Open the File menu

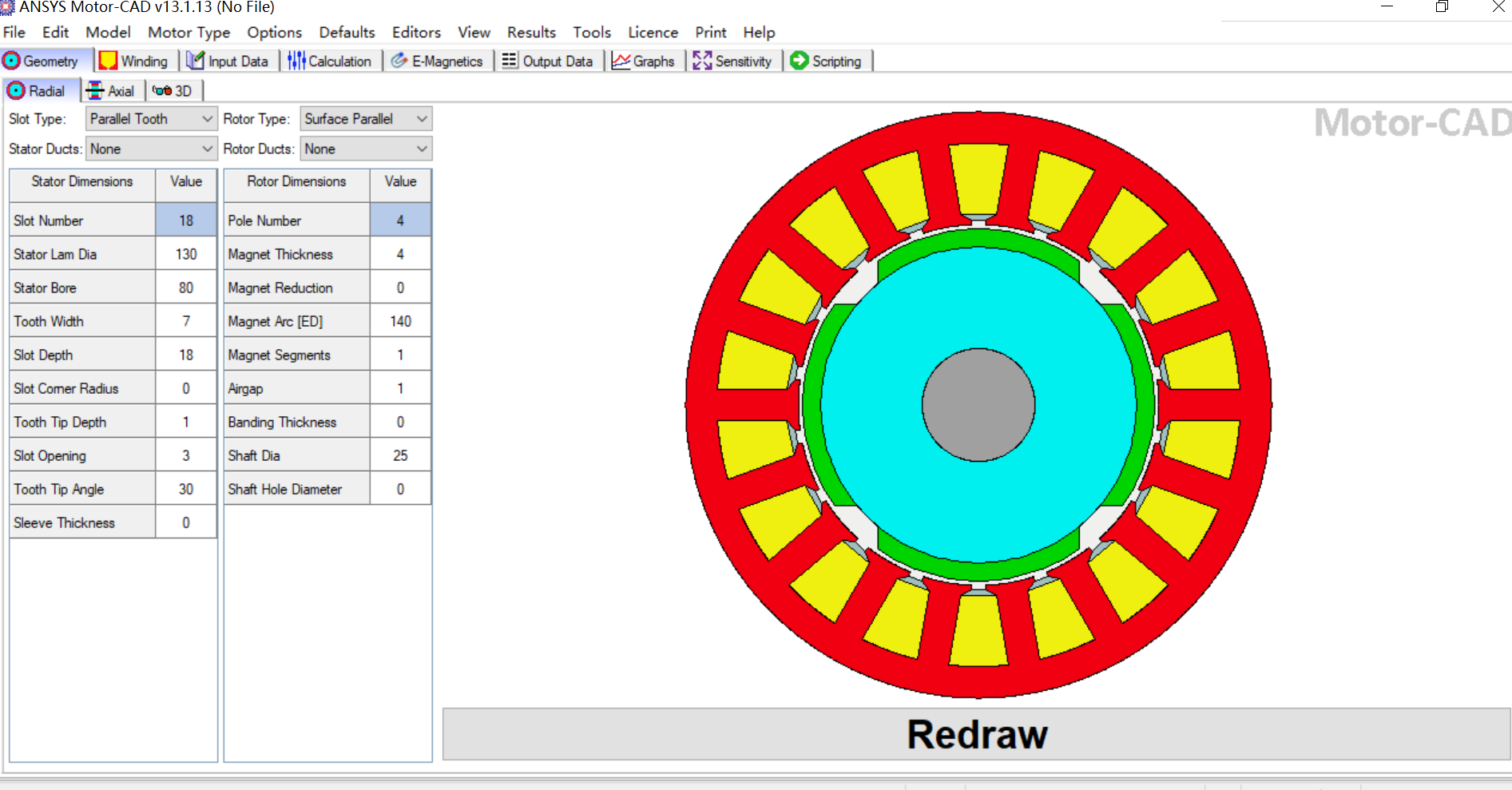(x=14, y=33)
